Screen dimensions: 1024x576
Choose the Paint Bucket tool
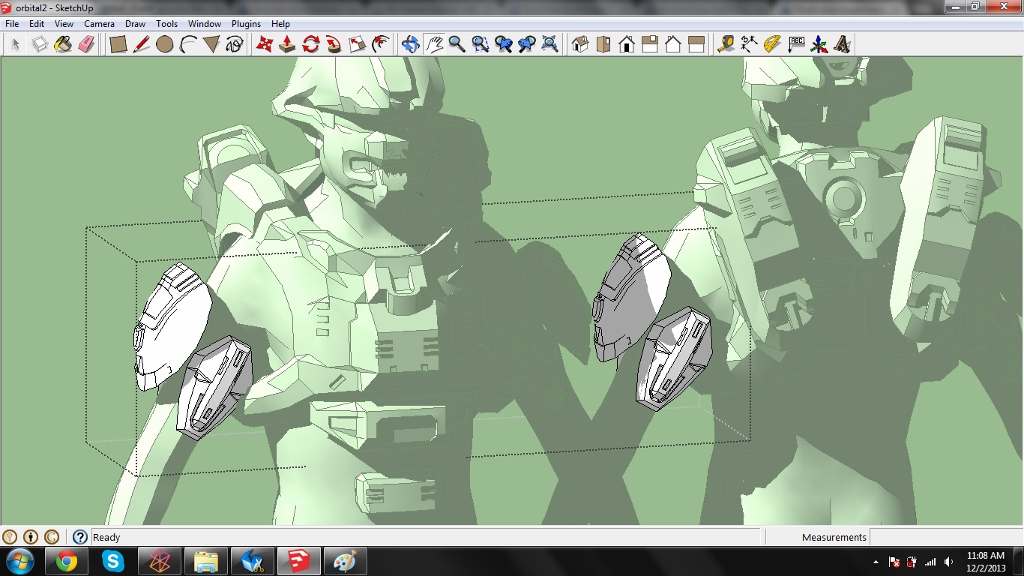[x=63, y=44]
